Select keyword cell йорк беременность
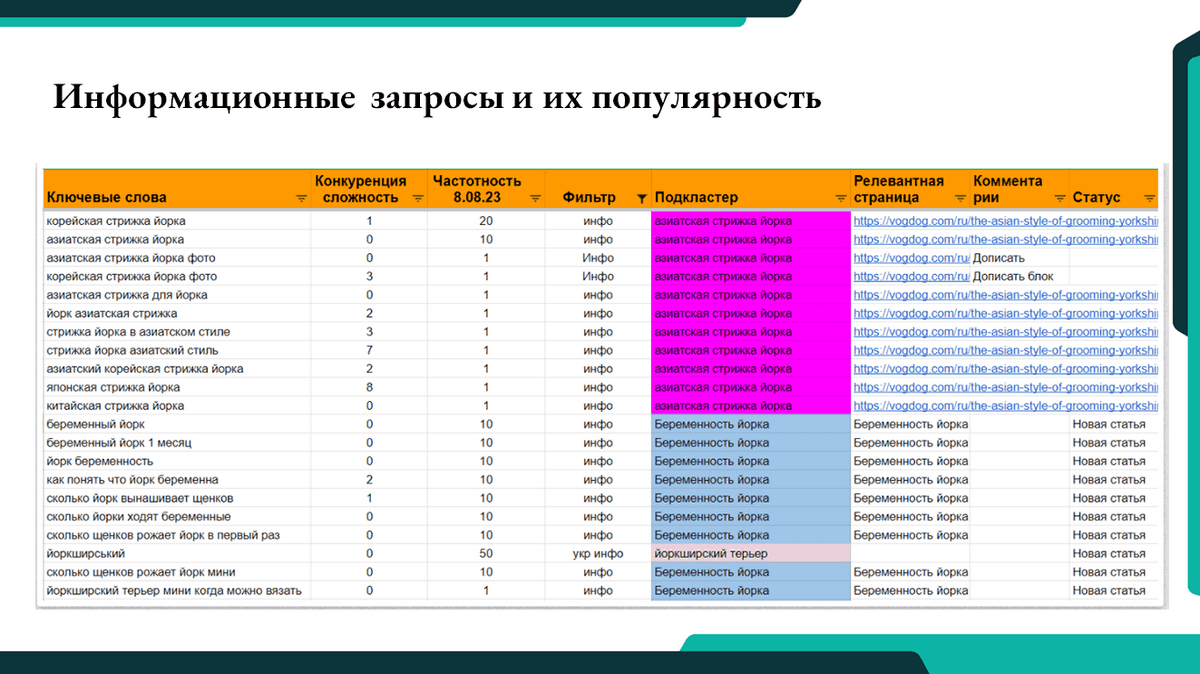Viewport: 1200px width, 674px height. click(x=177, y=461)
